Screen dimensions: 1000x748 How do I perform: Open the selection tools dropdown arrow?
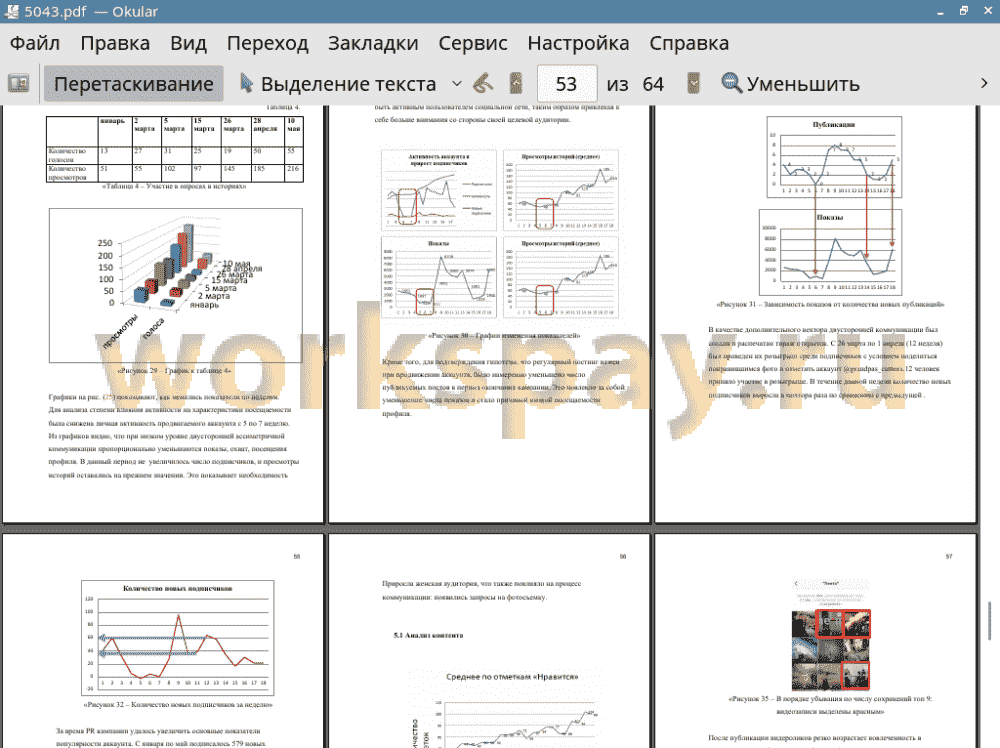(x=457, y=84)
